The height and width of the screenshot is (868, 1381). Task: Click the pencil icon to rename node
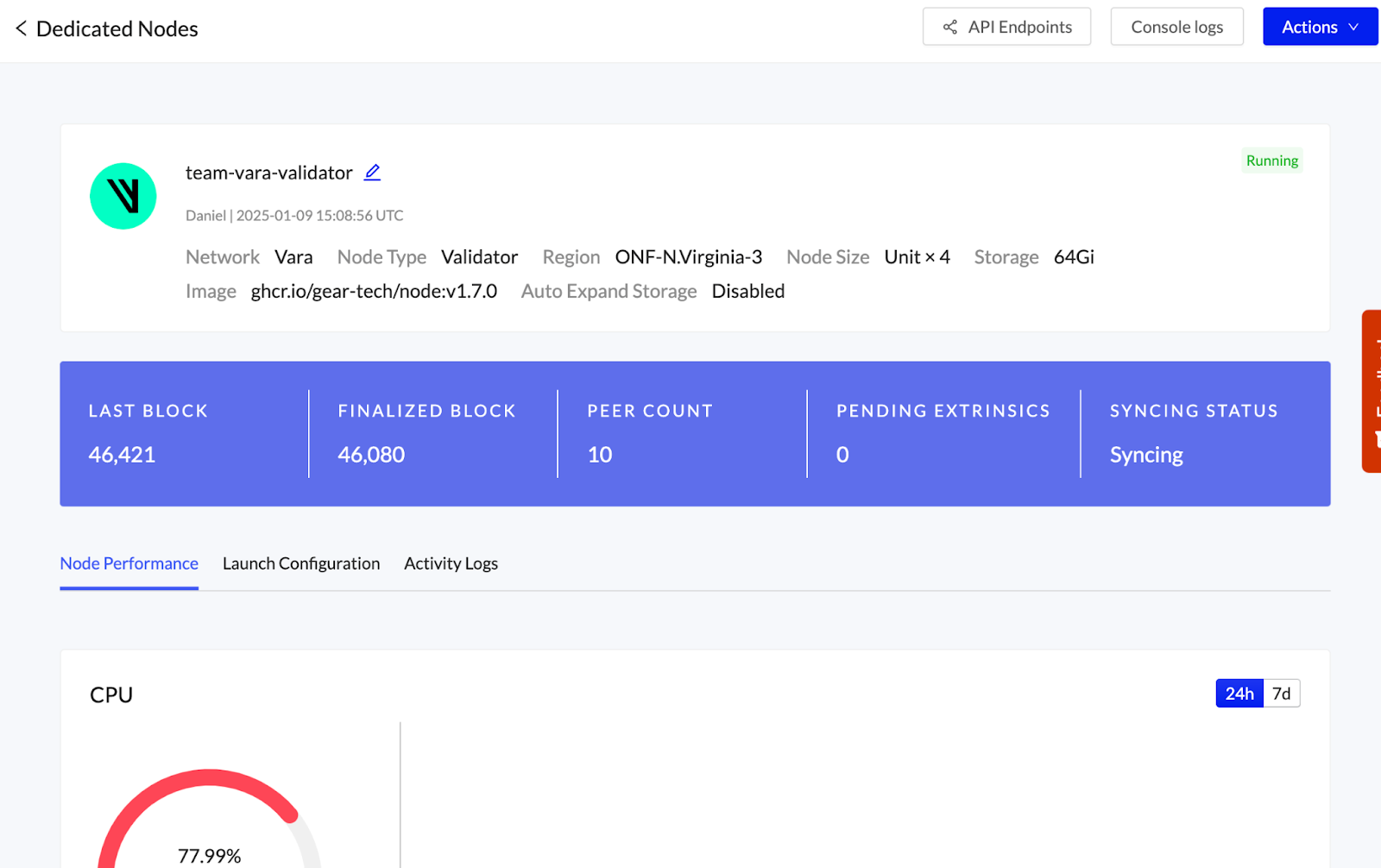click(372, 173)
